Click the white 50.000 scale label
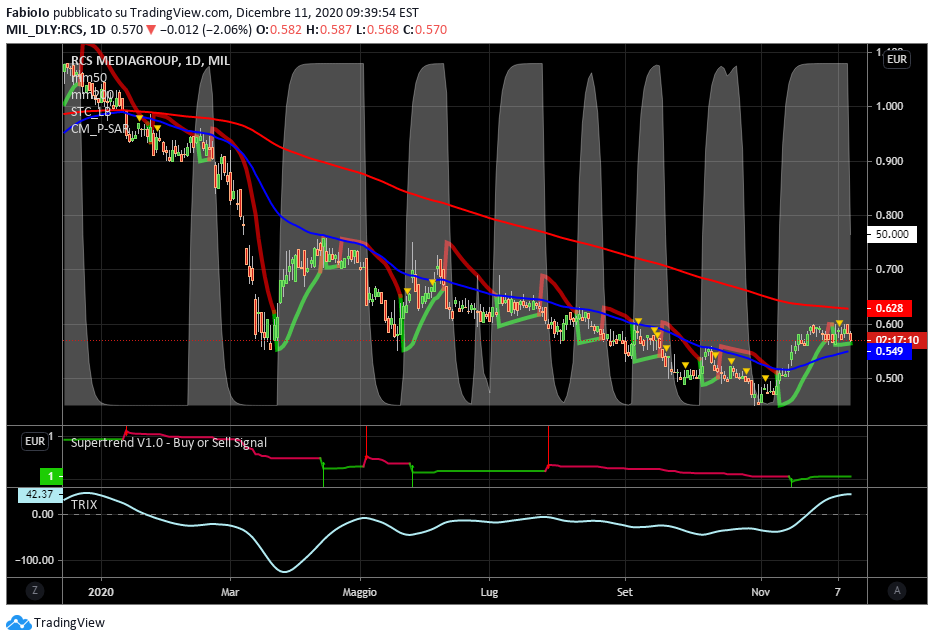This screenshot has height=641, width=934. click(892, 234)
